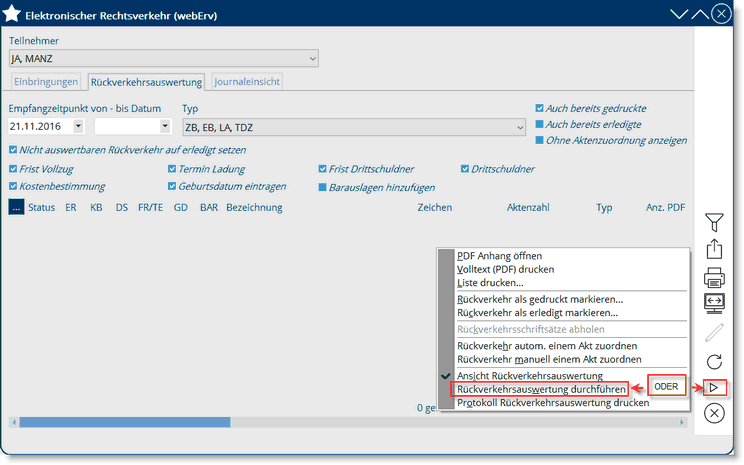Toggle 'Auch bereits gedruckte' checkbox
The image size is (744, 465).
pyautogui.click(x=539, y=108)
